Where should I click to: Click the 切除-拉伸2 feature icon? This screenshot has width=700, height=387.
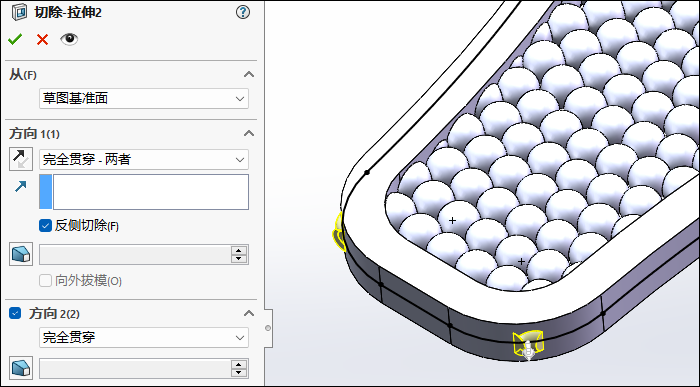pos(20,12)
